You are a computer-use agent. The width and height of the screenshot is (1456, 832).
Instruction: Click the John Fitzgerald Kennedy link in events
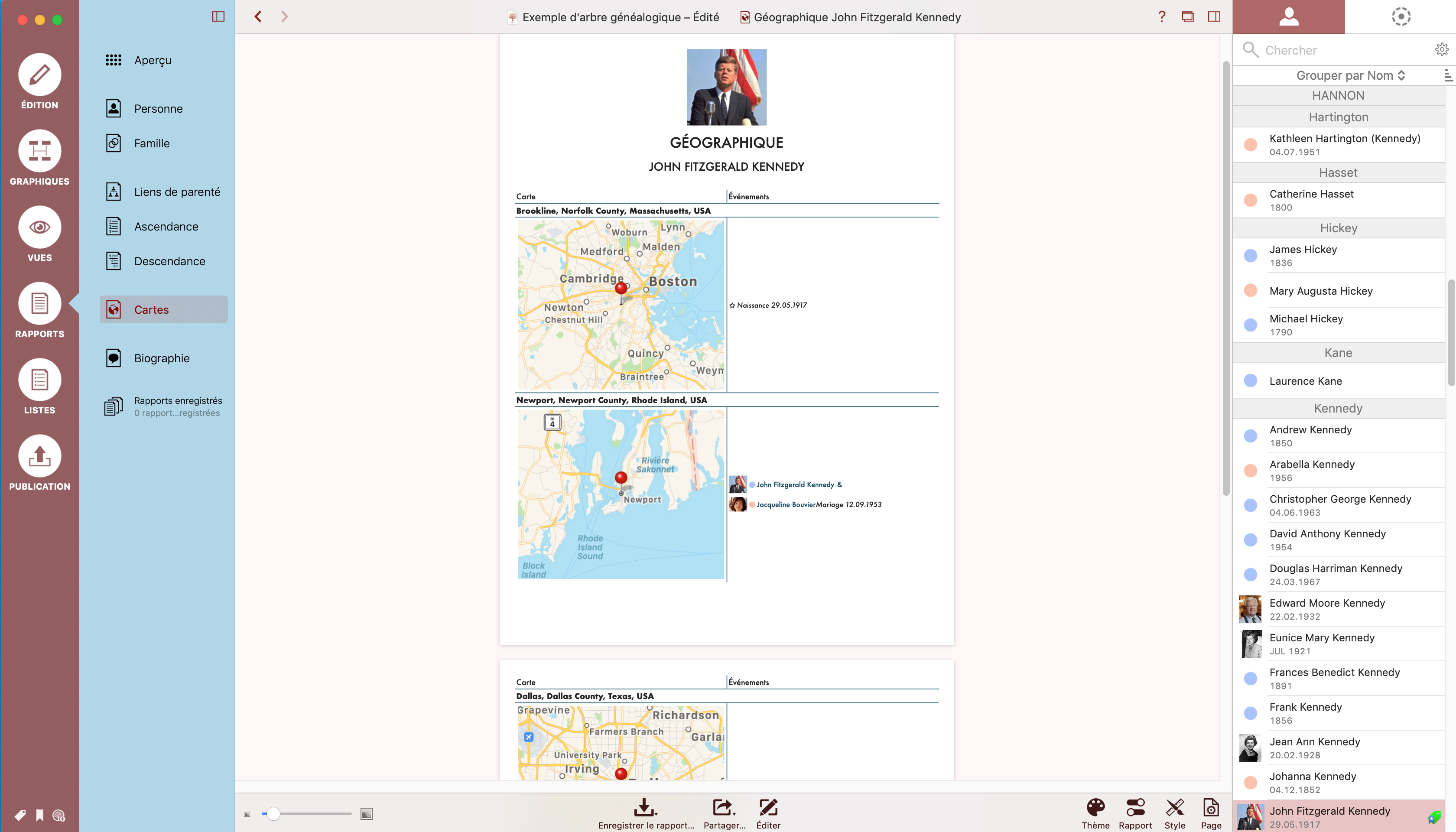point(795,484)
